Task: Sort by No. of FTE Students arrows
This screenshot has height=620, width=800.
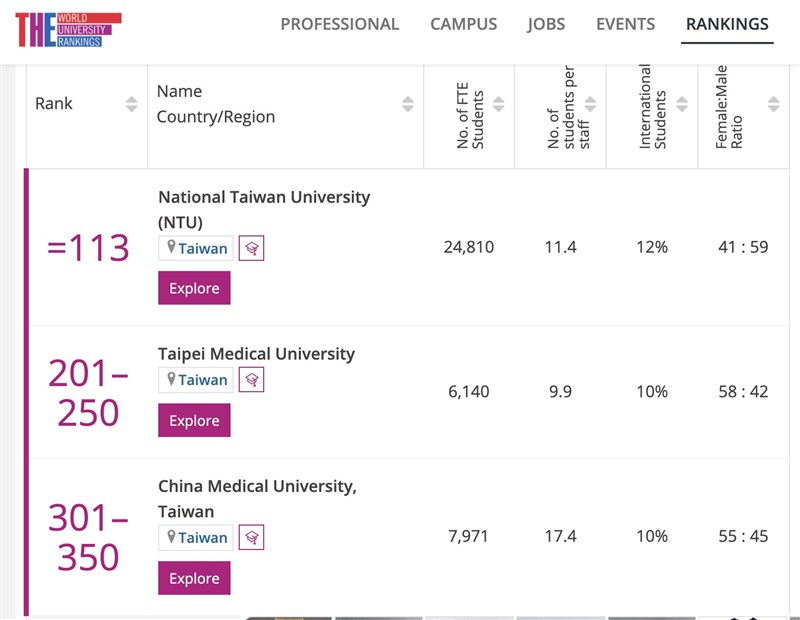Action: tap(498, 104)
